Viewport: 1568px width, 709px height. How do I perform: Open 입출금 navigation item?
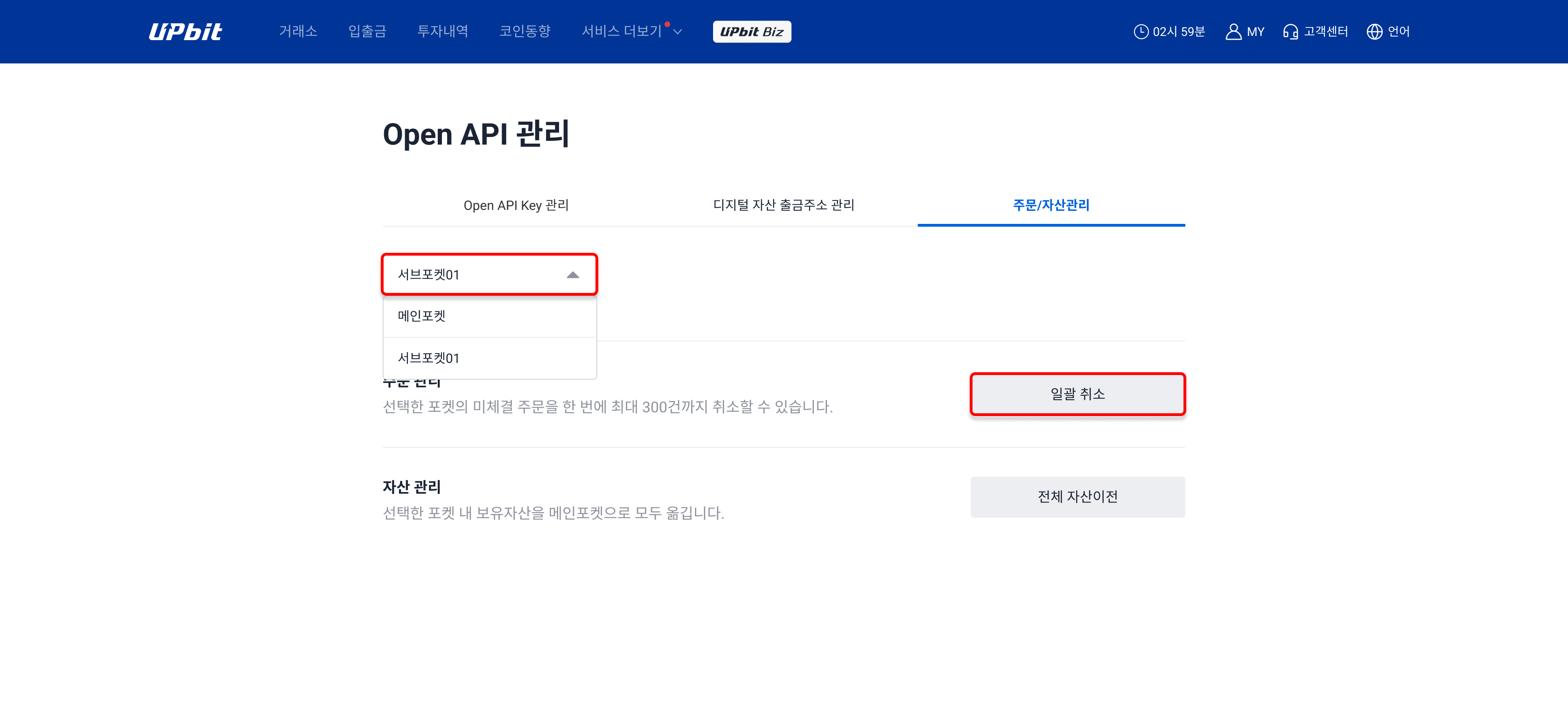pyautogui.click(x=367, y=32)
